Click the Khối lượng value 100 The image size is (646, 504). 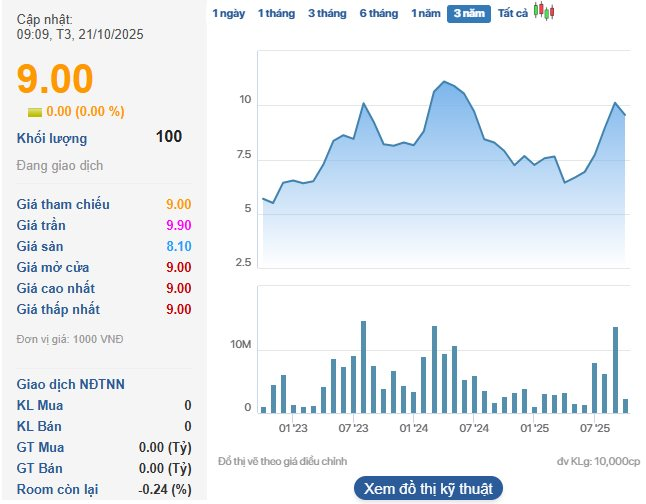pyautogui.click(x=169, y=137)
